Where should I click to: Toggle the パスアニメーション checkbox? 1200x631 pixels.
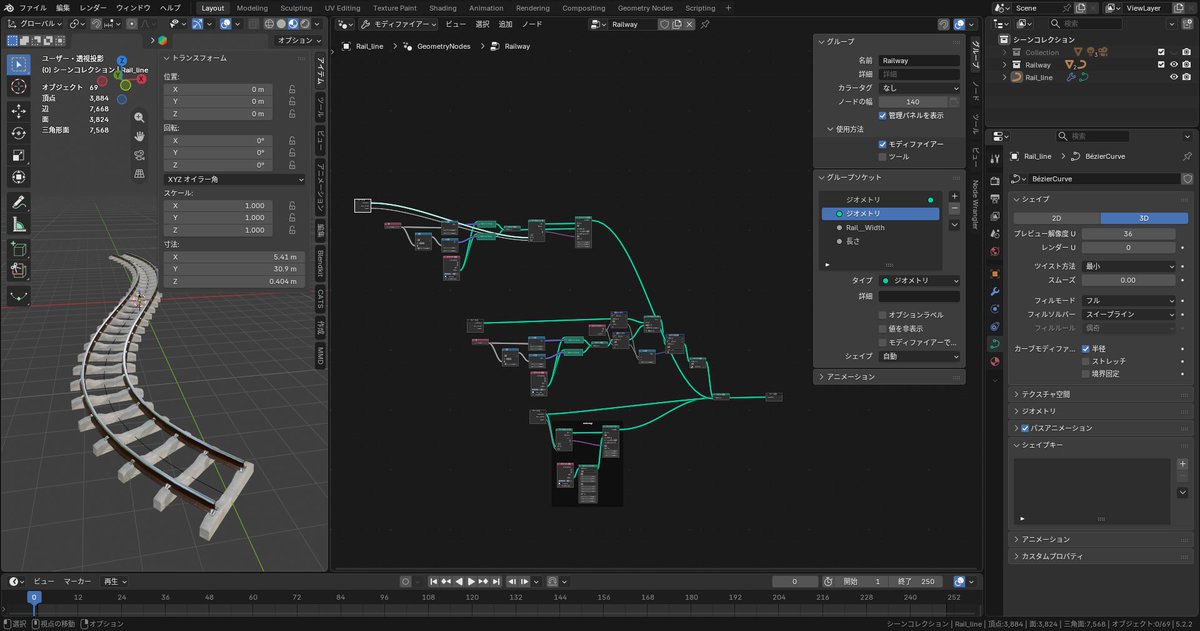(x=1025, y=428)
